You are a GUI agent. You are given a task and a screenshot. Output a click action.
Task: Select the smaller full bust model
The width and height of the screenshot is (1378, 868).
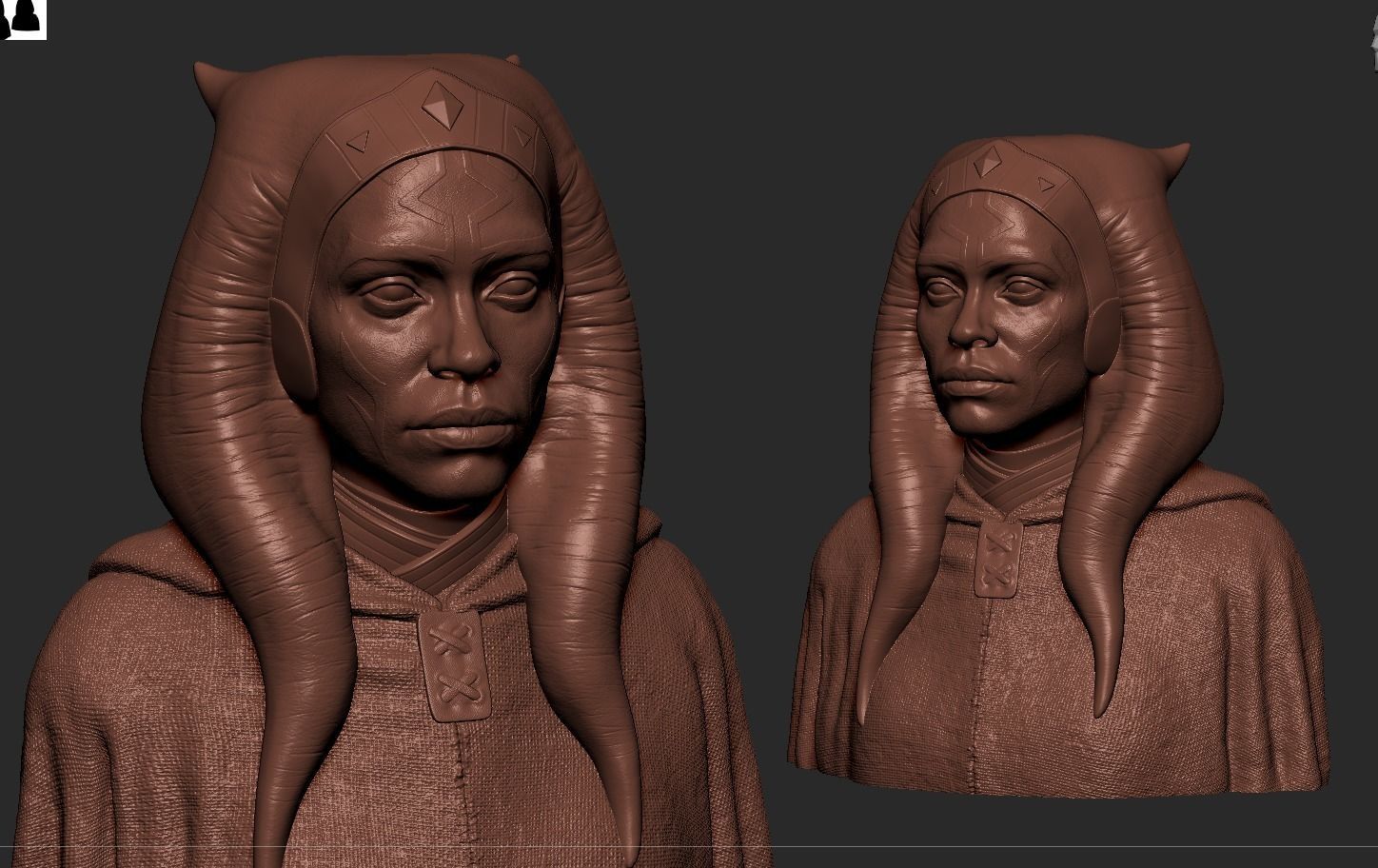pyautogui.click(x=1058, y=466)
